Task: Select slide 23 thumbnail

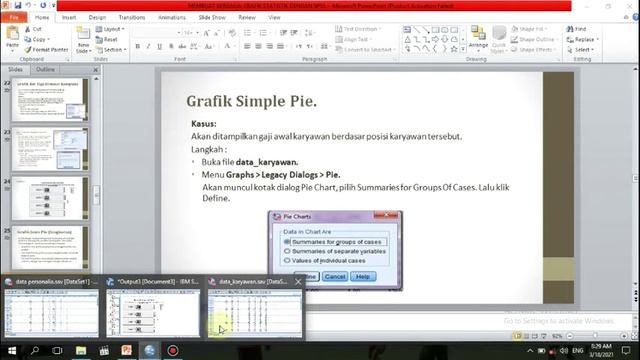Action: pyautogui.click(x=50, y=149)
